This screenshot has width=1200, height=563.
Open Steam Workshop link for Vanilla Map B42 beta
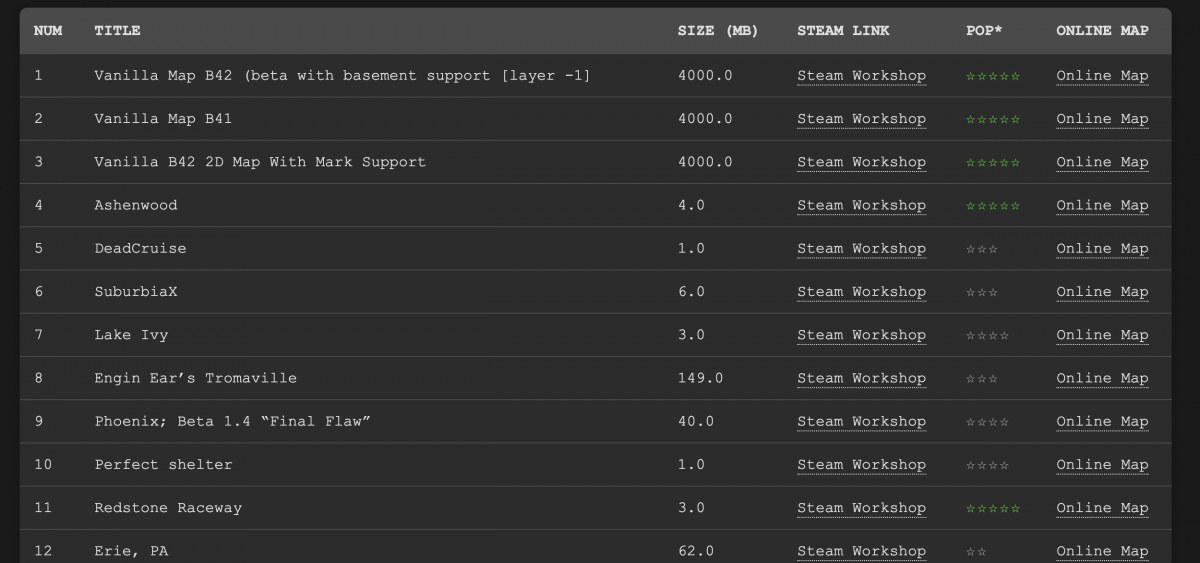point(861,76)
